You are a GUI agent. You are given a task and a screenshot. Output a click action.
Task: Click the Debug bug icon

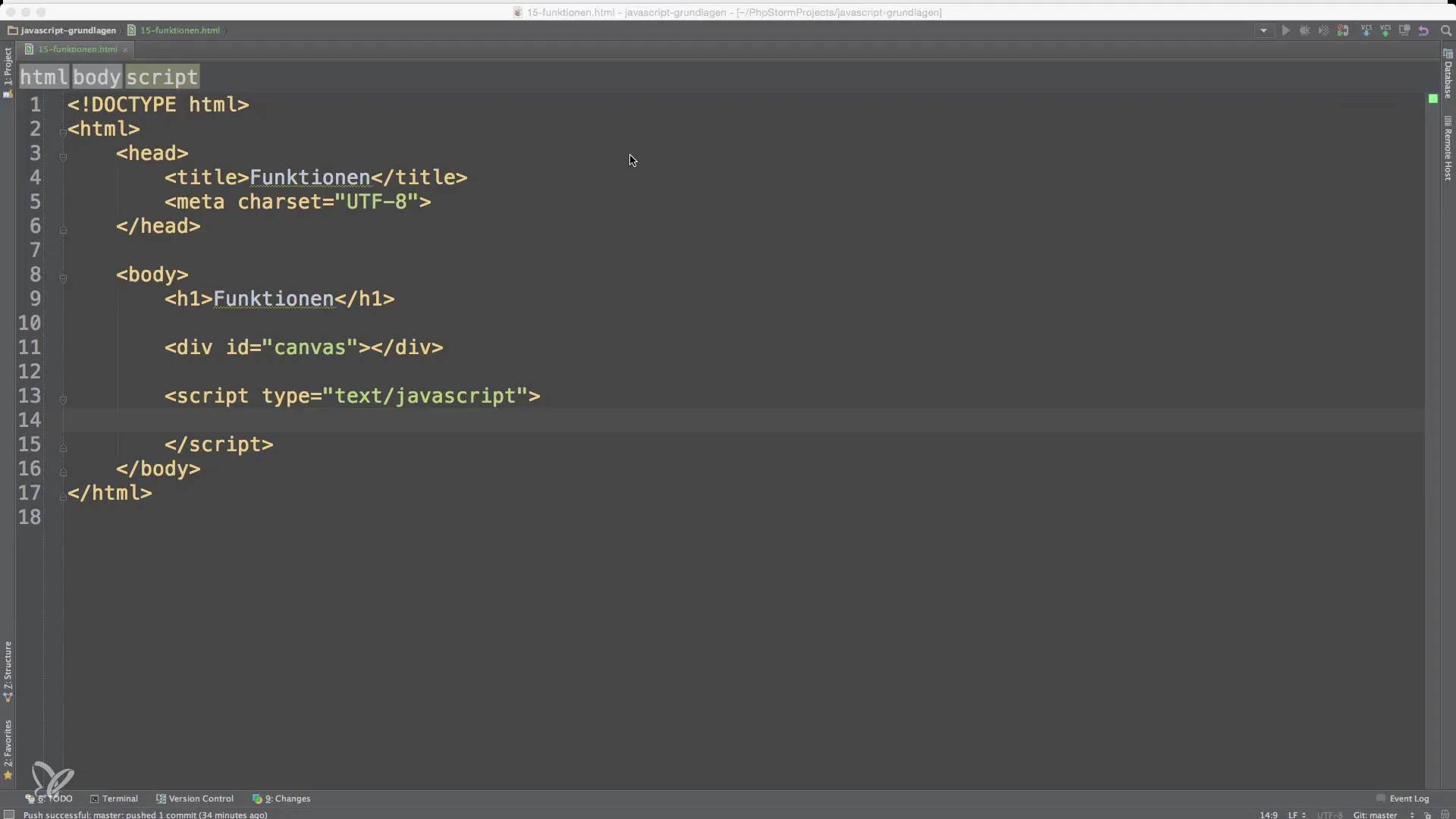(x=1304, y=31)
